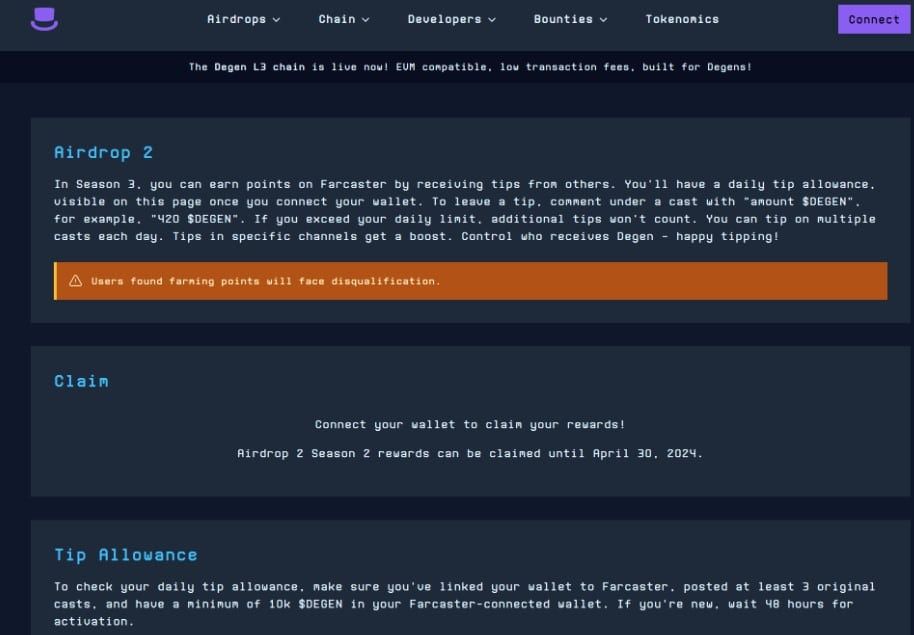The image size is (914, 635).
Task: Go to the Tokenomics page
Action: [x=682, y=19]
